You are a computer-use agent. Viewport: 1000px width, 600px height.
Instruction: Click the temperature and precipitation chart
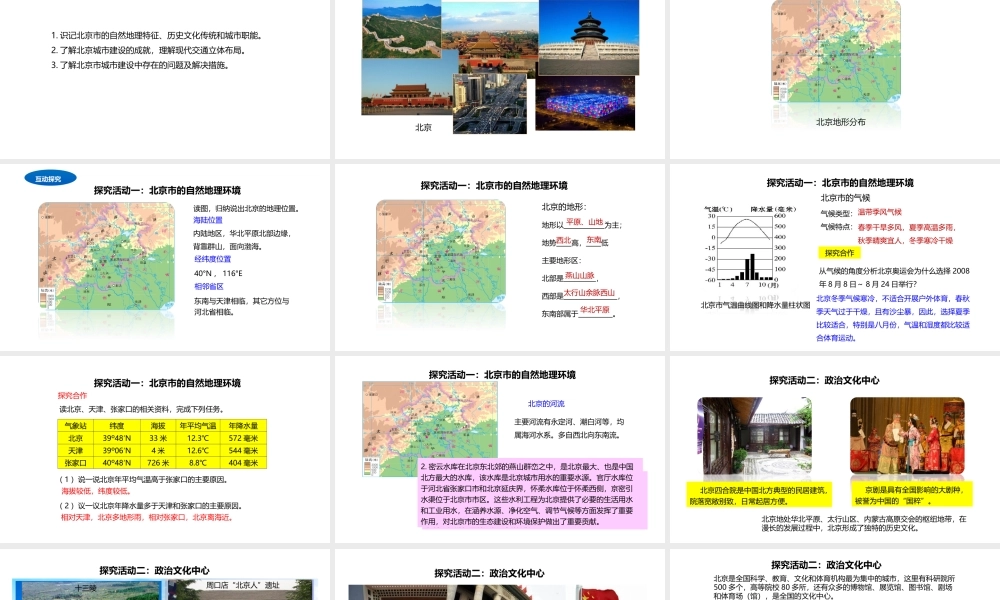click(751, 248)
